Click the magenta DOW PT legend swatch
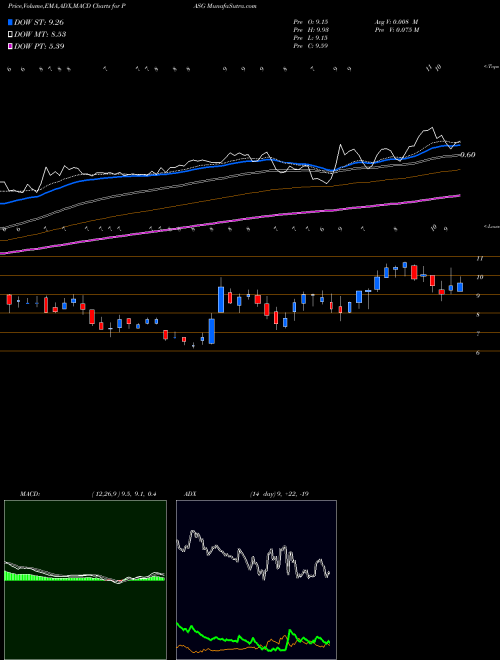The width and height of the screenshot is (500, 660). pos(11,46)
